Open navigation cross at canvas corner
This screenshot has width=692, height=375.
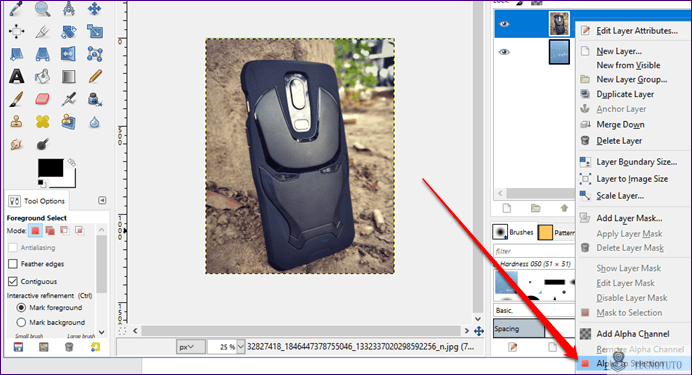pos(479,331)
